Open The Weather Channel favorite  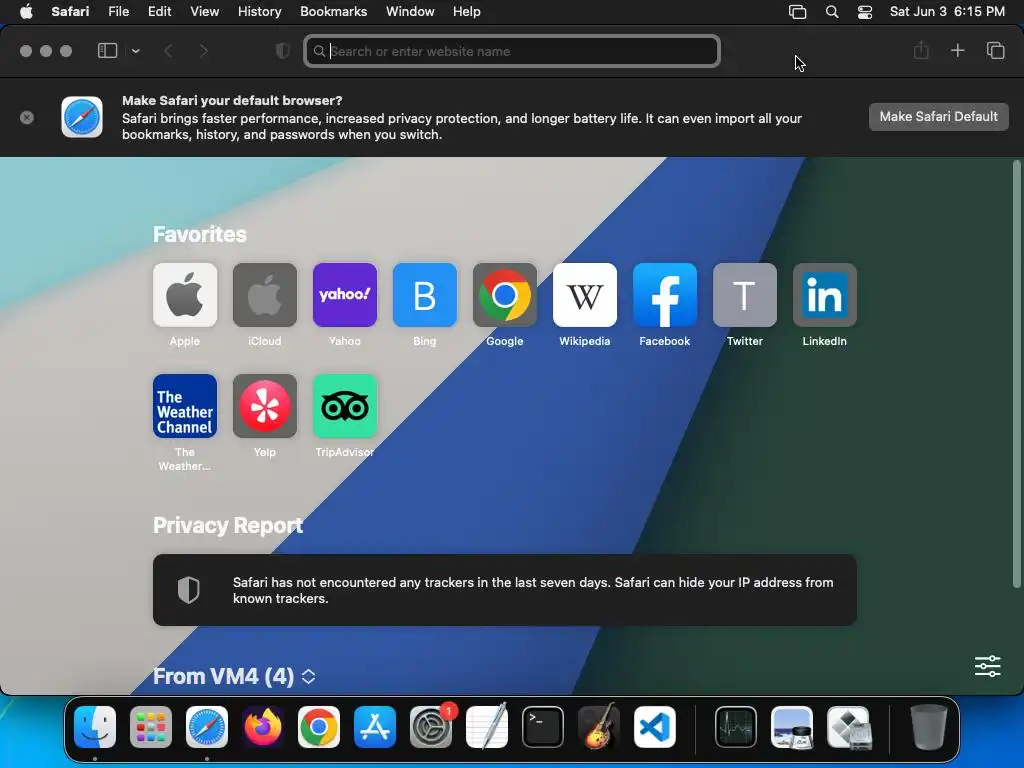coord(185,406)
